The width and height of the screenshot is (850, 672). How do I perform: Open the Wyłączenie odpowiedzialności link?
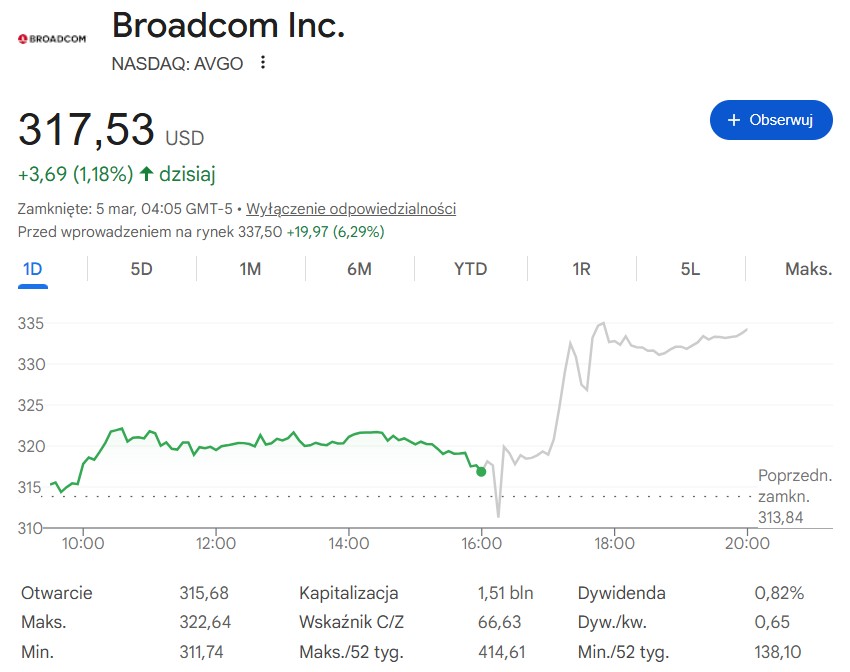351,209
